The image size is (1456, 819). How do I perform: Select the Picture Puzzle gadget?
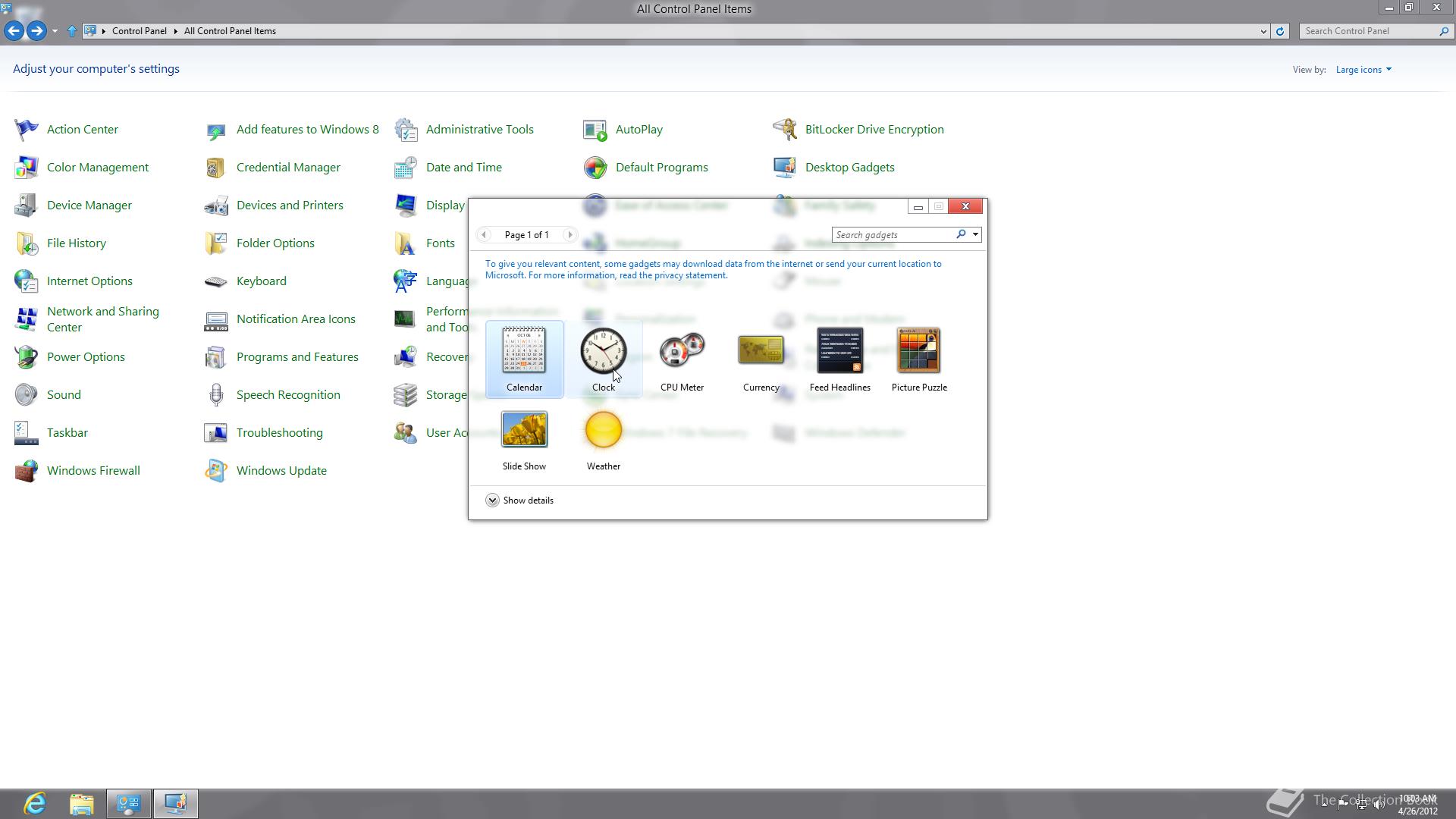[919, 359]
